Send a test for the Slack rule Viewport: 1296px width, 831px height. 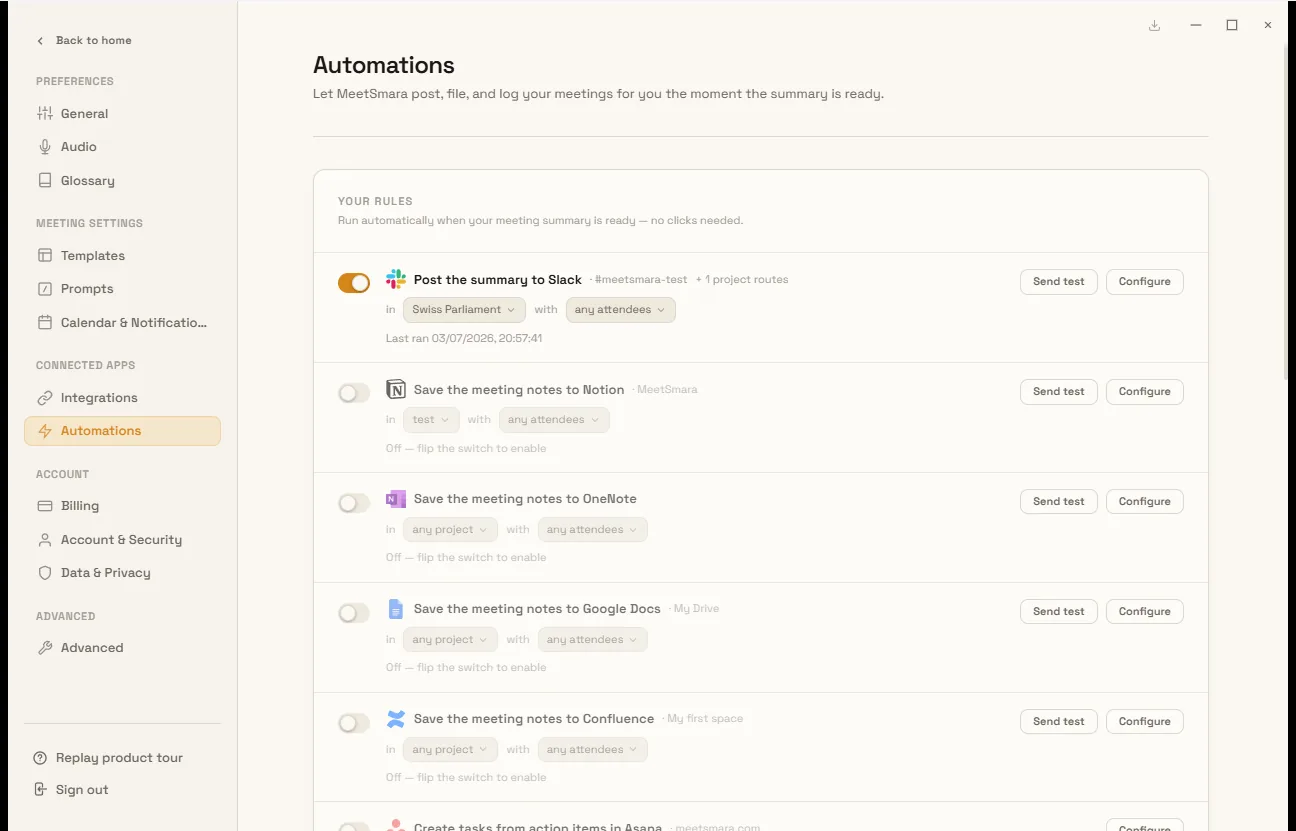pos(1059,282)
